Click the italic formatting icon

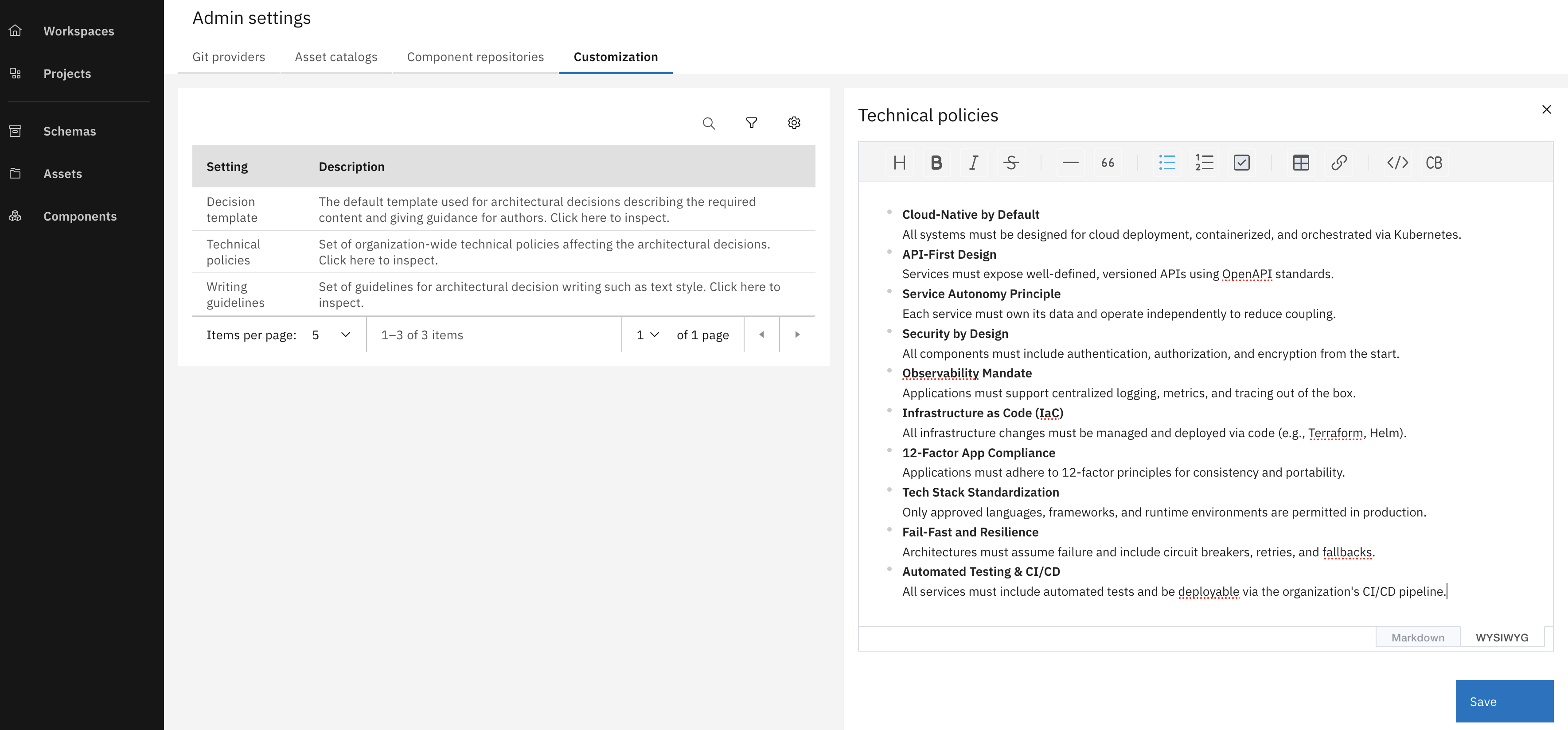[973, 163]
